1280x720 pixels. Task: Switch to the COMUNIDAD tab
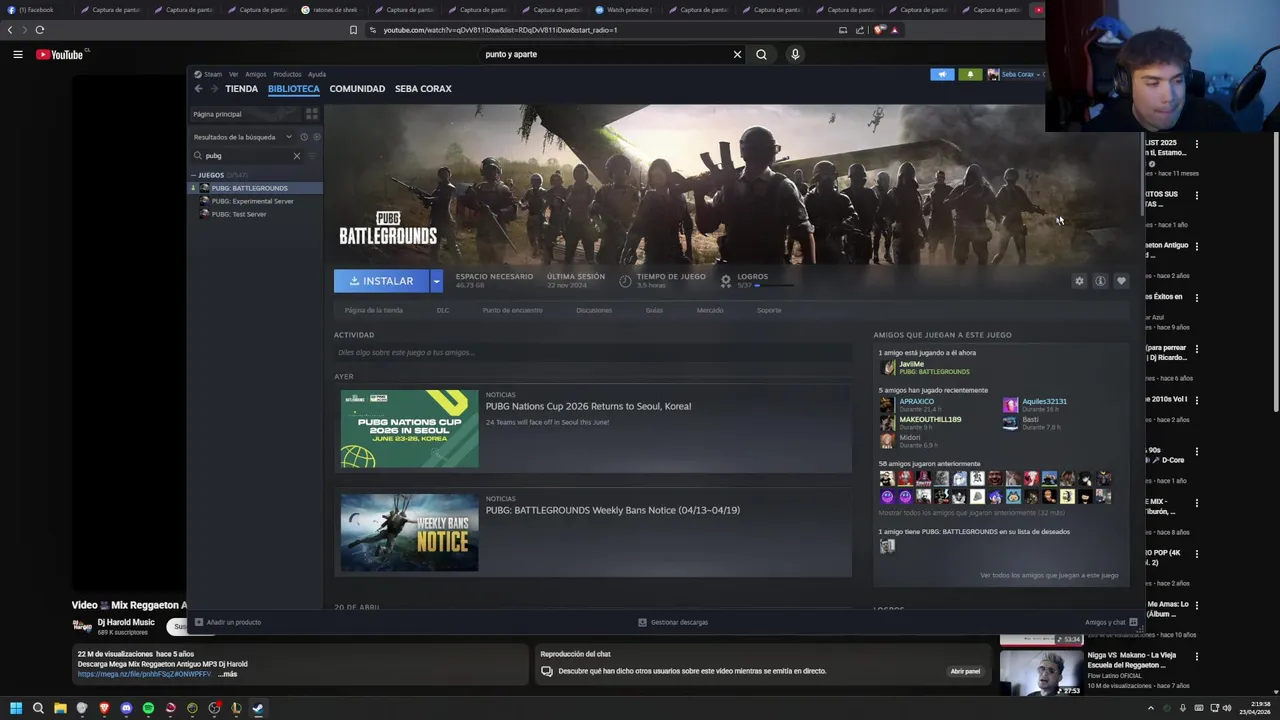357,89
